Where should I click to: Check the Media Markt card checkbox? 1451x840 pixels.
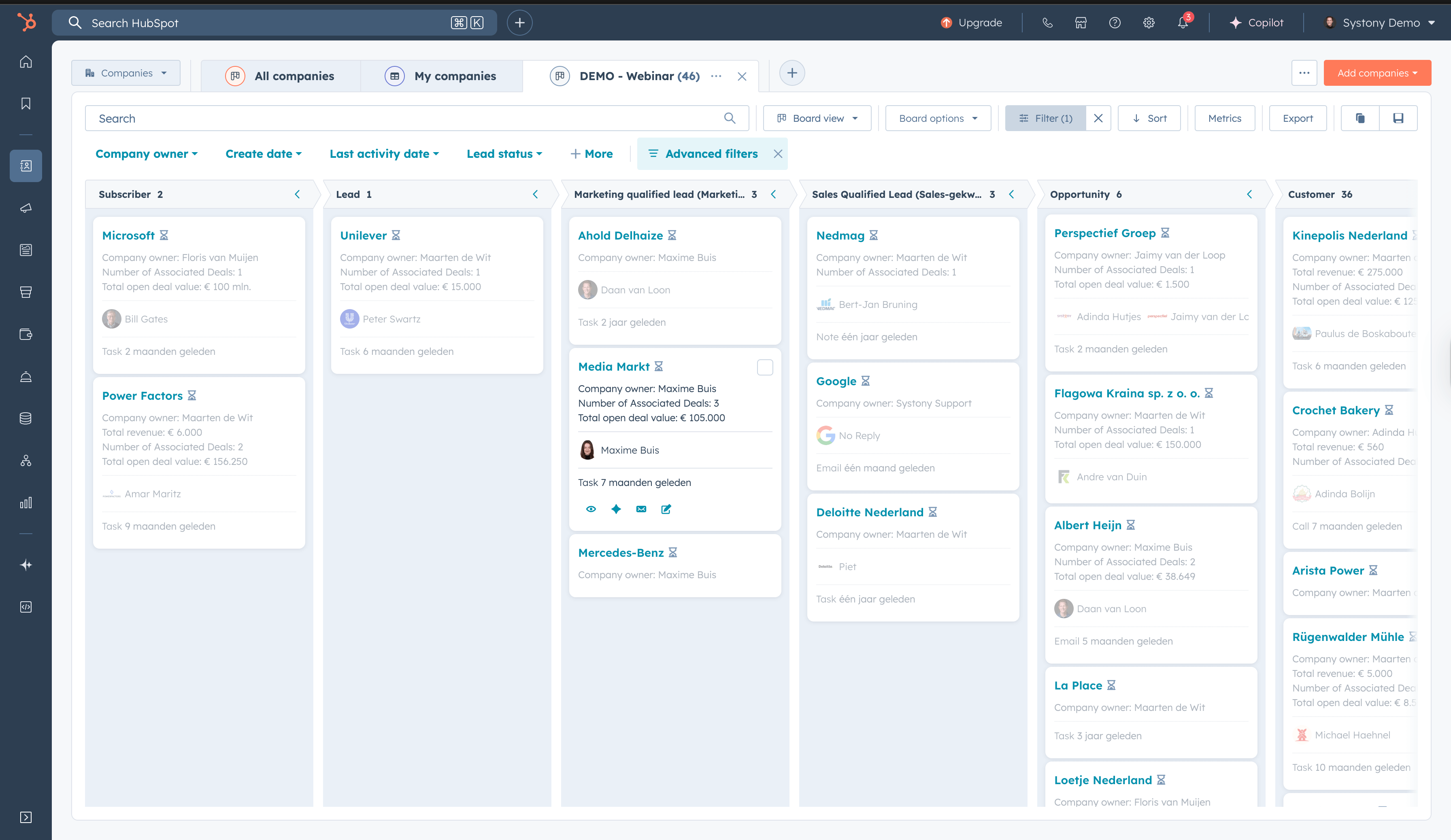pyautogui.click(x=765, y=367)
